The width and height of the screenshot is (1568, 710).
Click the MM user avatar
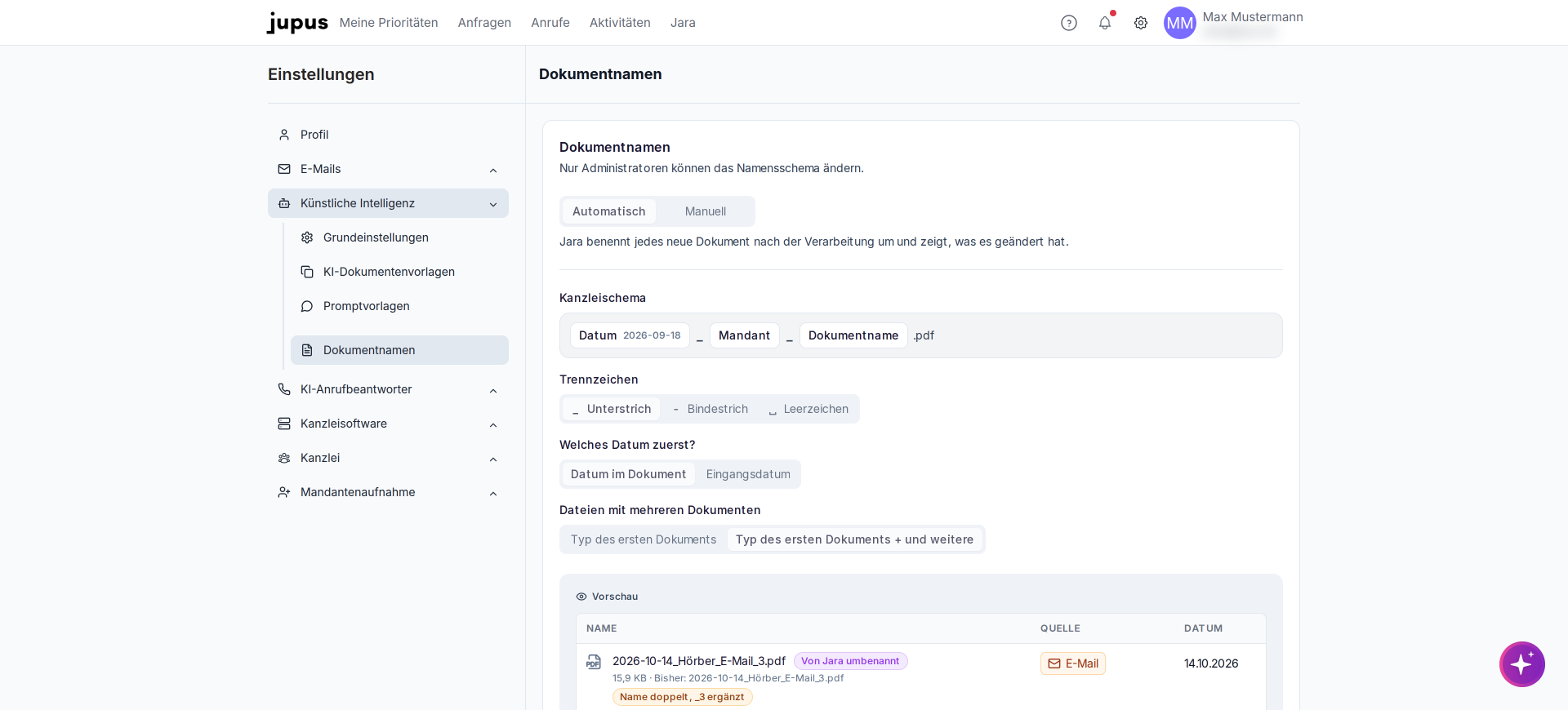[x=1180, y=23]
